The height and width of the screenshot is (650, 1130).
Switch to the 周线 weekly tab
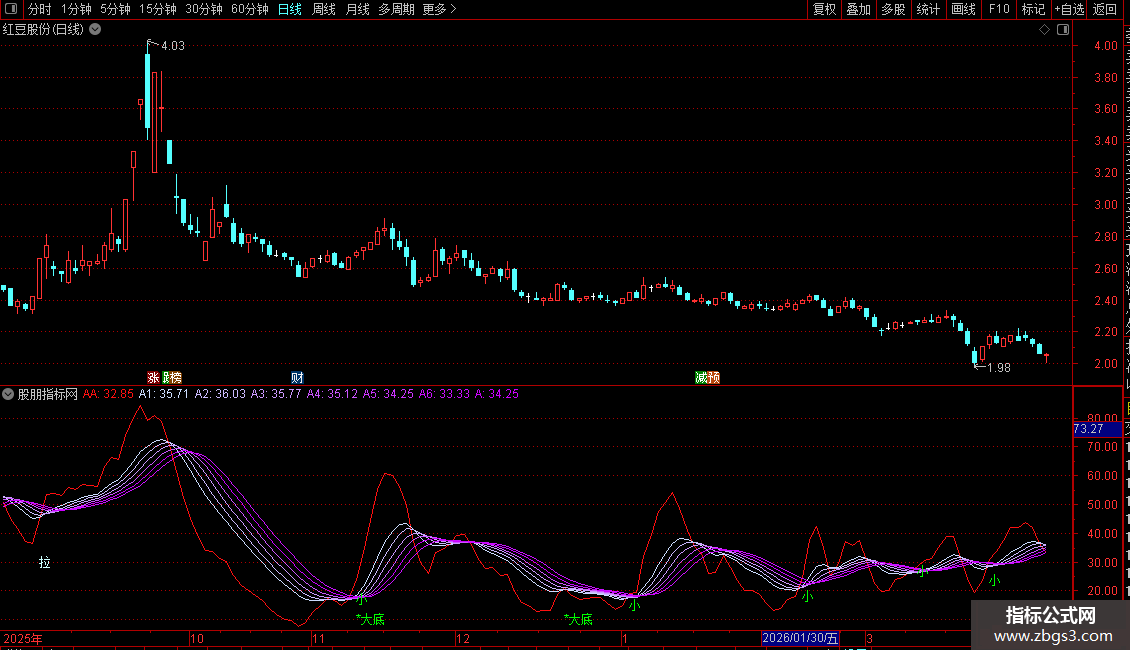(324, 9)
